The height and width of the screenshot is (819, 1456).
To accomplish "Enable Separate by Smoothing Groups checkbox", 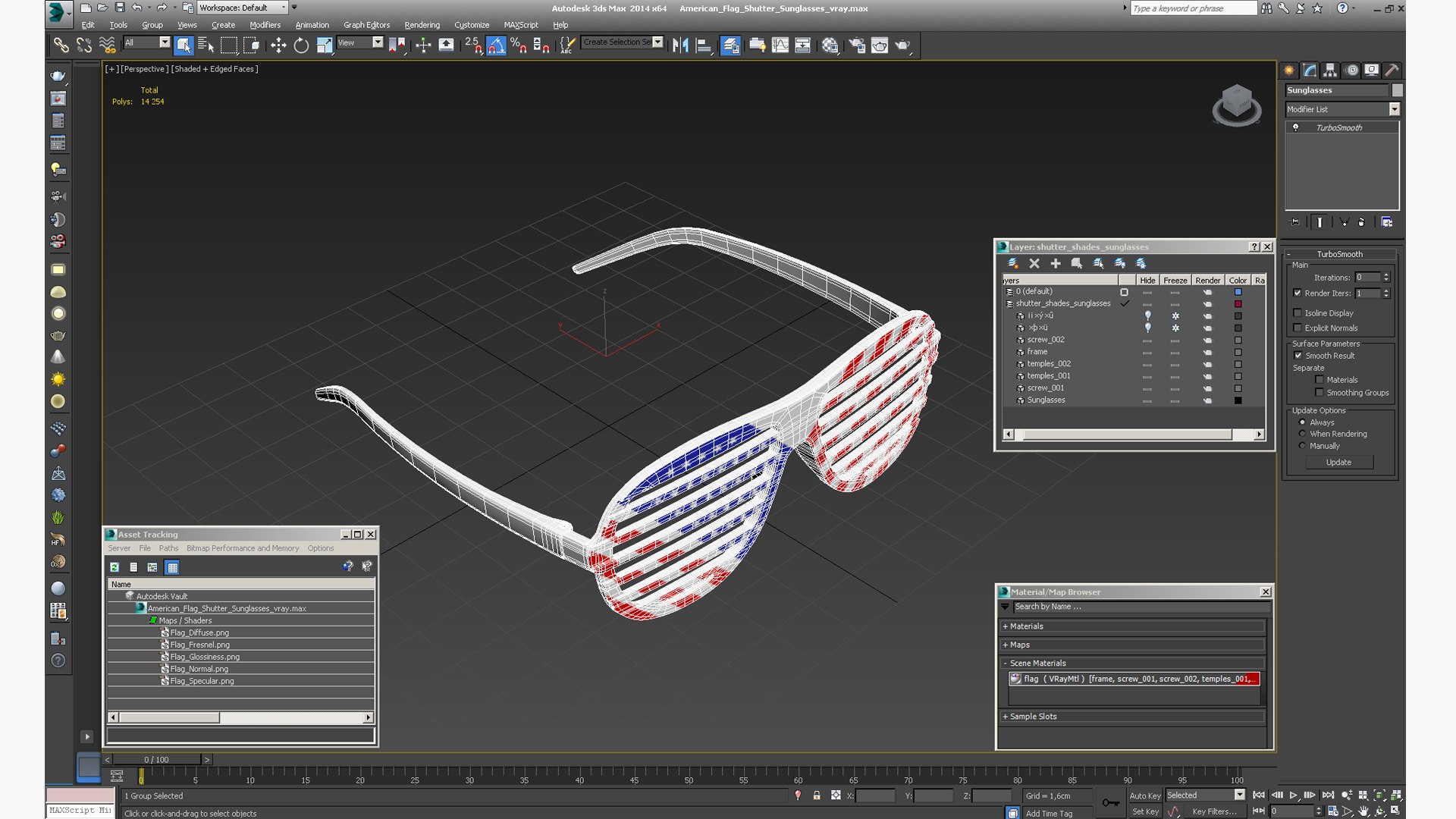I will (x=1319, y=393).
